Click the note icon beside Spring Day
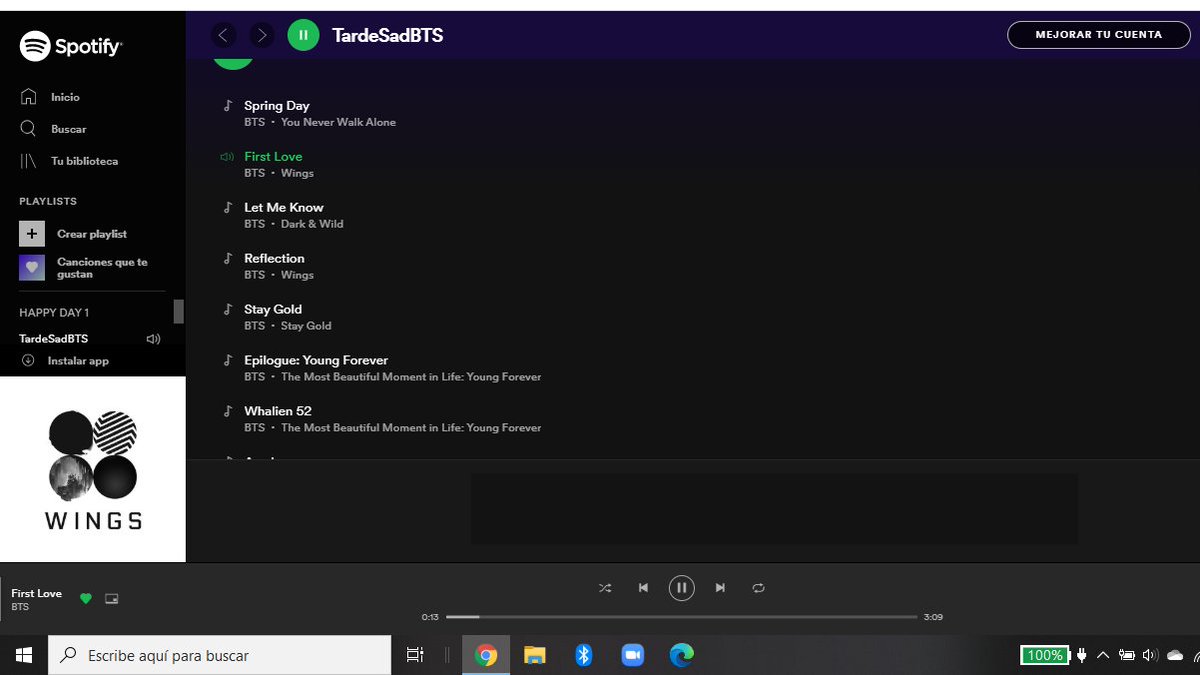Image resolution: width=1200 pixels, height=675 pixels. (x=227, y=106)
